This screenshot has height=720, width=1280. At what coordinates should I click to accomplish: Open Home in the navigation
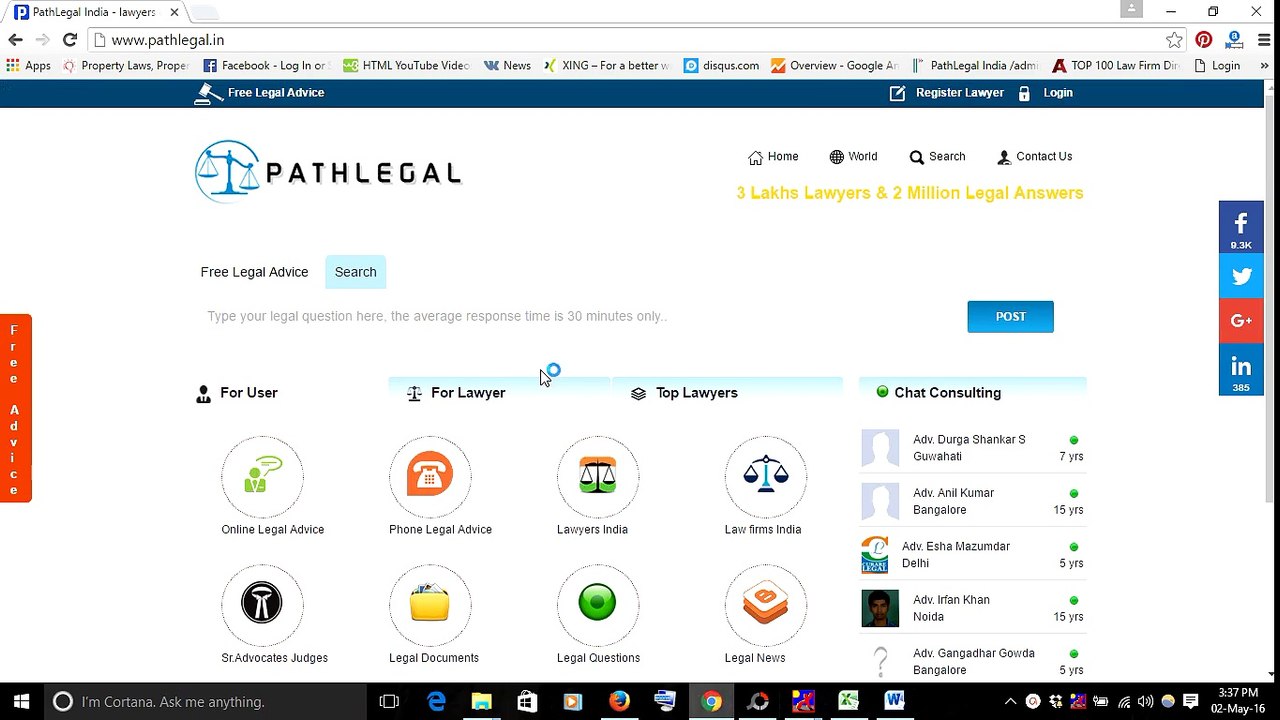click(773, 157)
